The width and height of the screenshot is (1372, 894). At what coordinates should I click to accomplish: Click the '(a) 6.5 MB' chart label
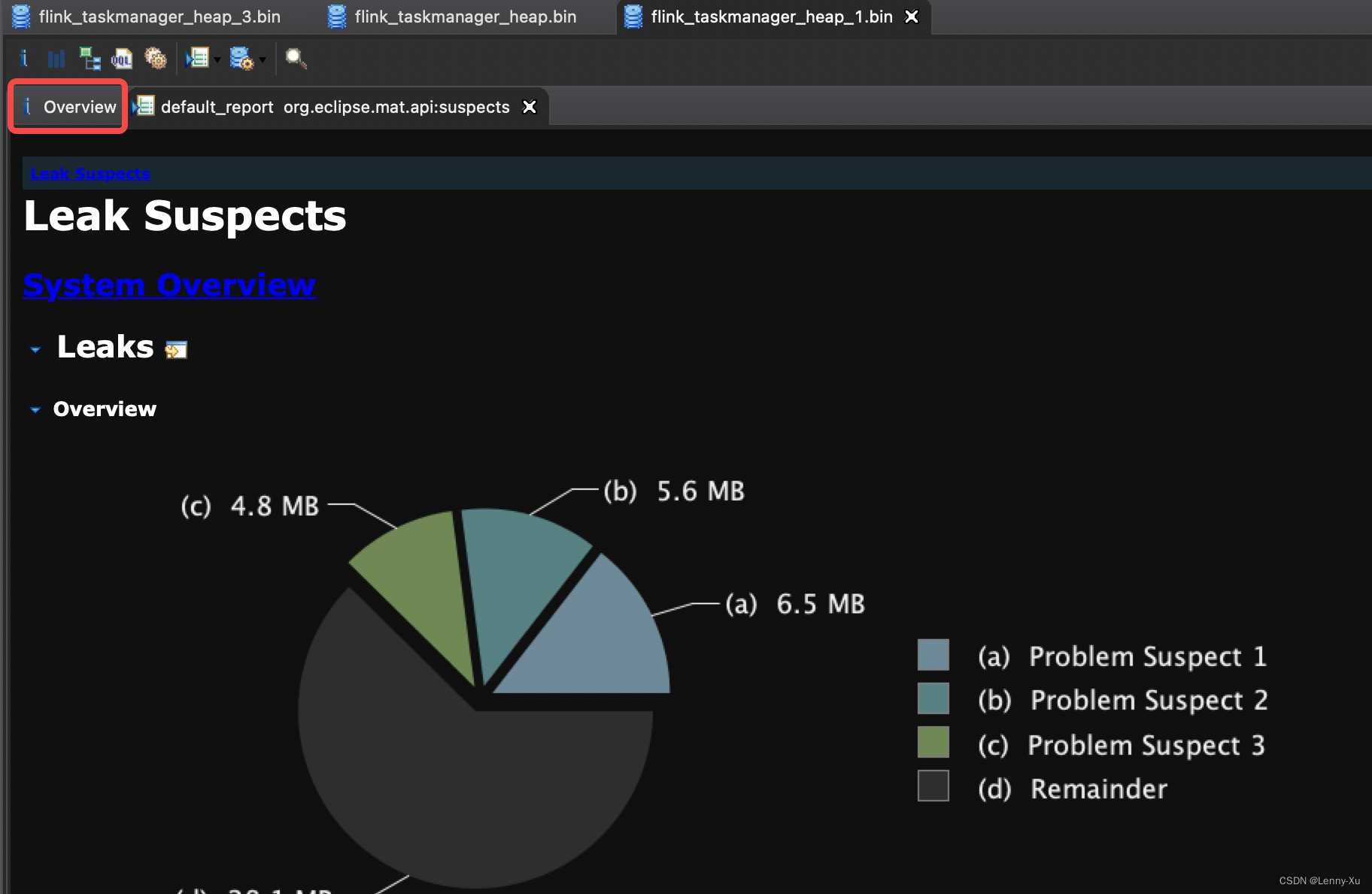(x=795, y=604)
